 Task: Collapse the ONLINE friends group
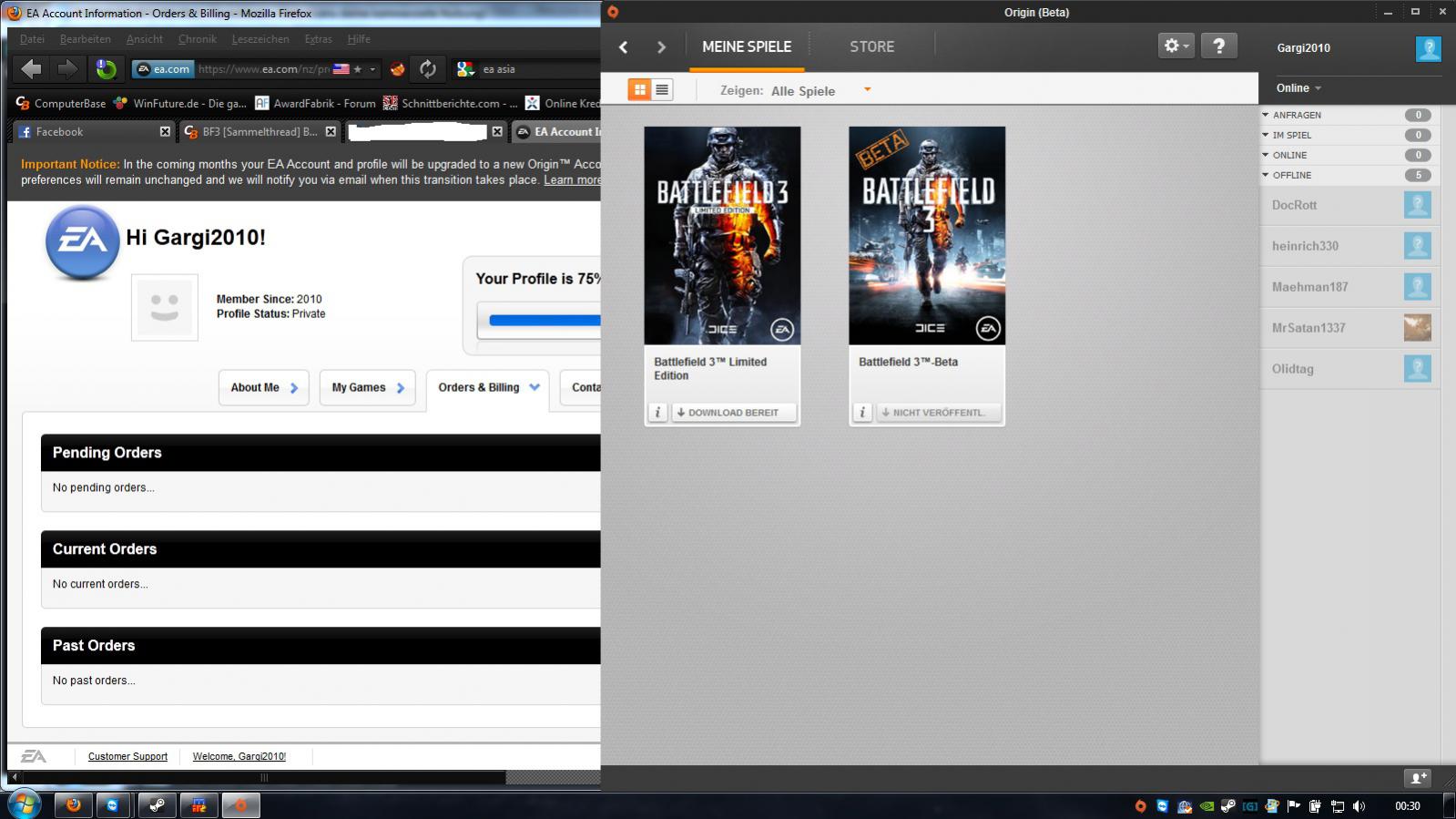[1266, 155]
